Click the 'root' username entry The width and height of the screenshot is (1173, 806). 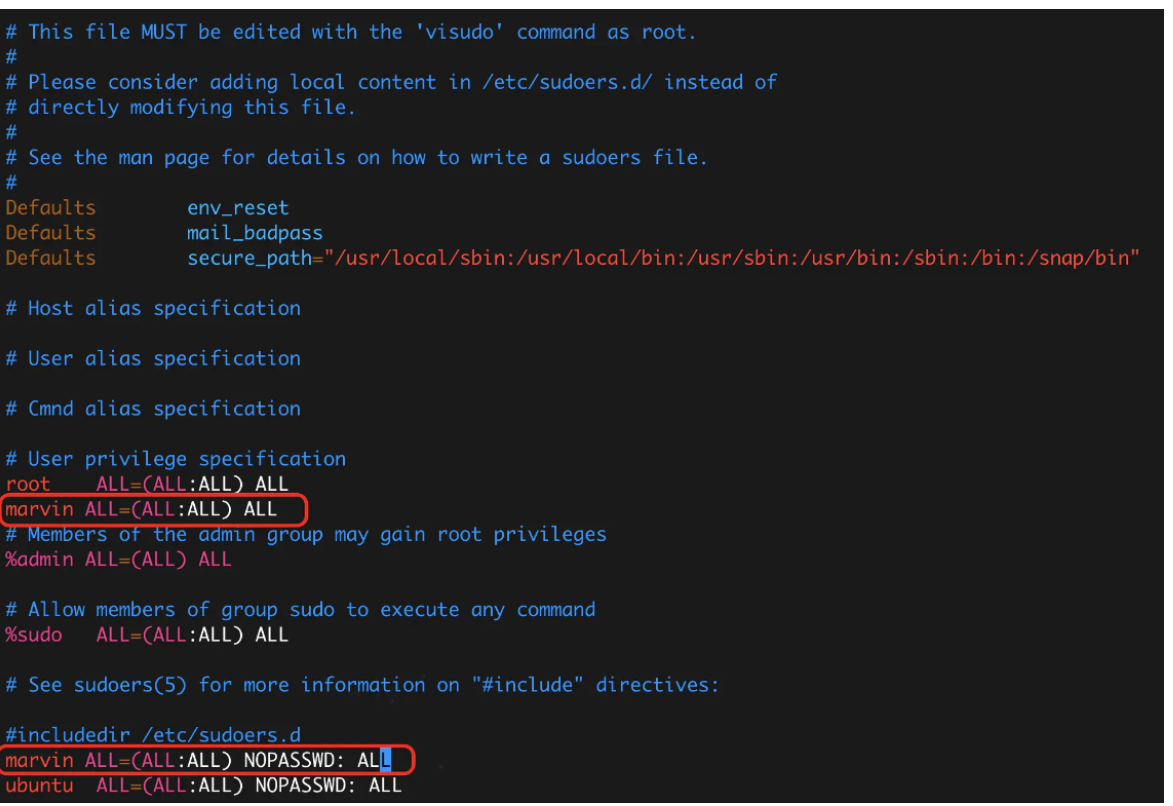coord(27,484)
